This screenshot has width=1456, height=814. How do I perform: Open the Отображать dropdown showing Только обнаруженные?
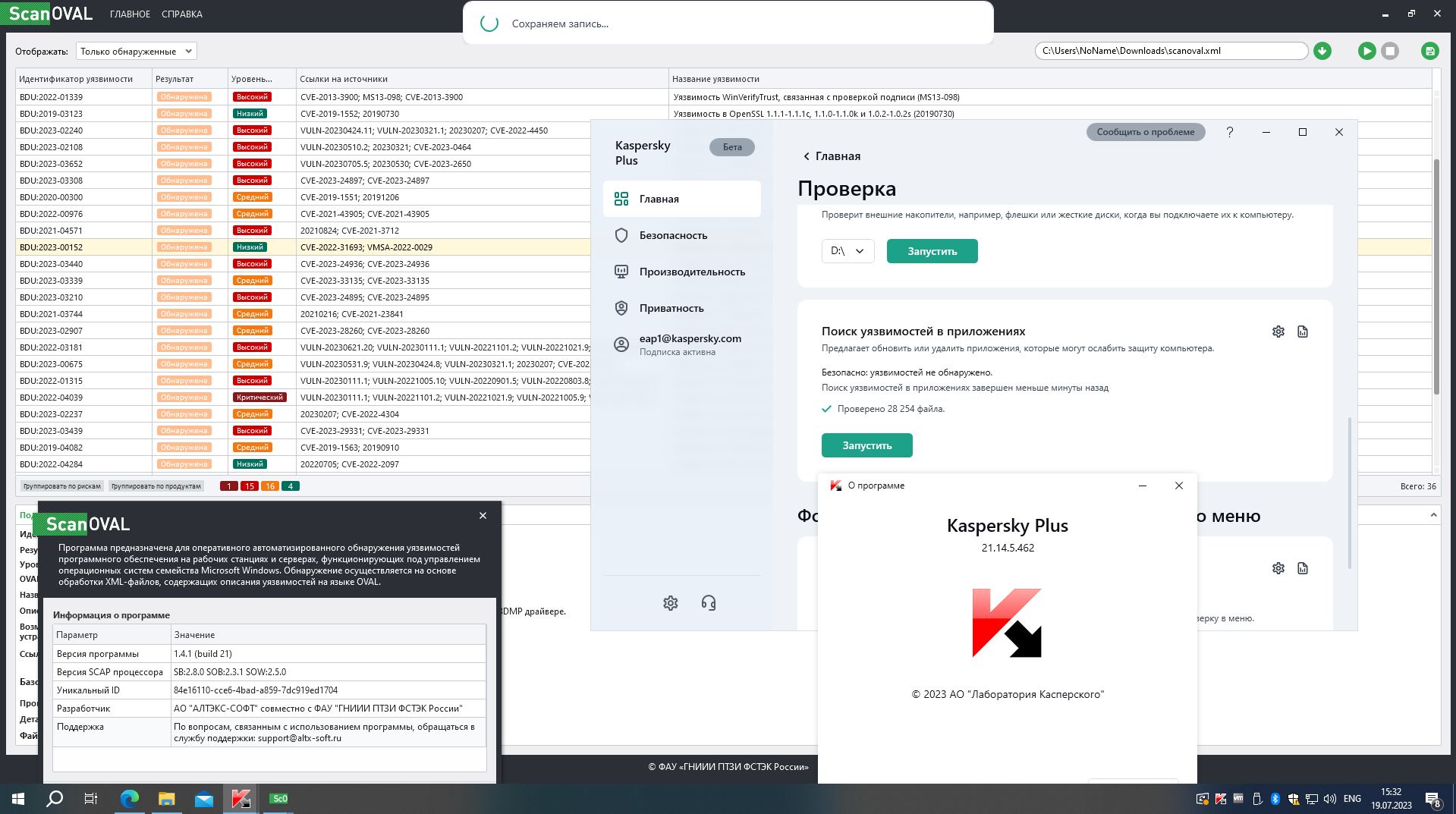(x=136, y=51)
